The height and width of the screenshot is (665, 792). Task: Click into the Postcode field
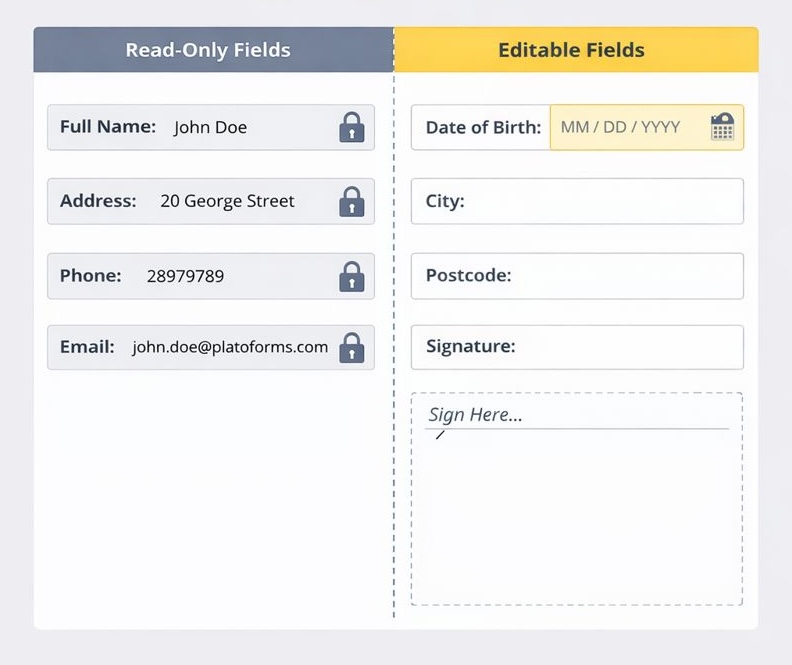click(620, 275)
